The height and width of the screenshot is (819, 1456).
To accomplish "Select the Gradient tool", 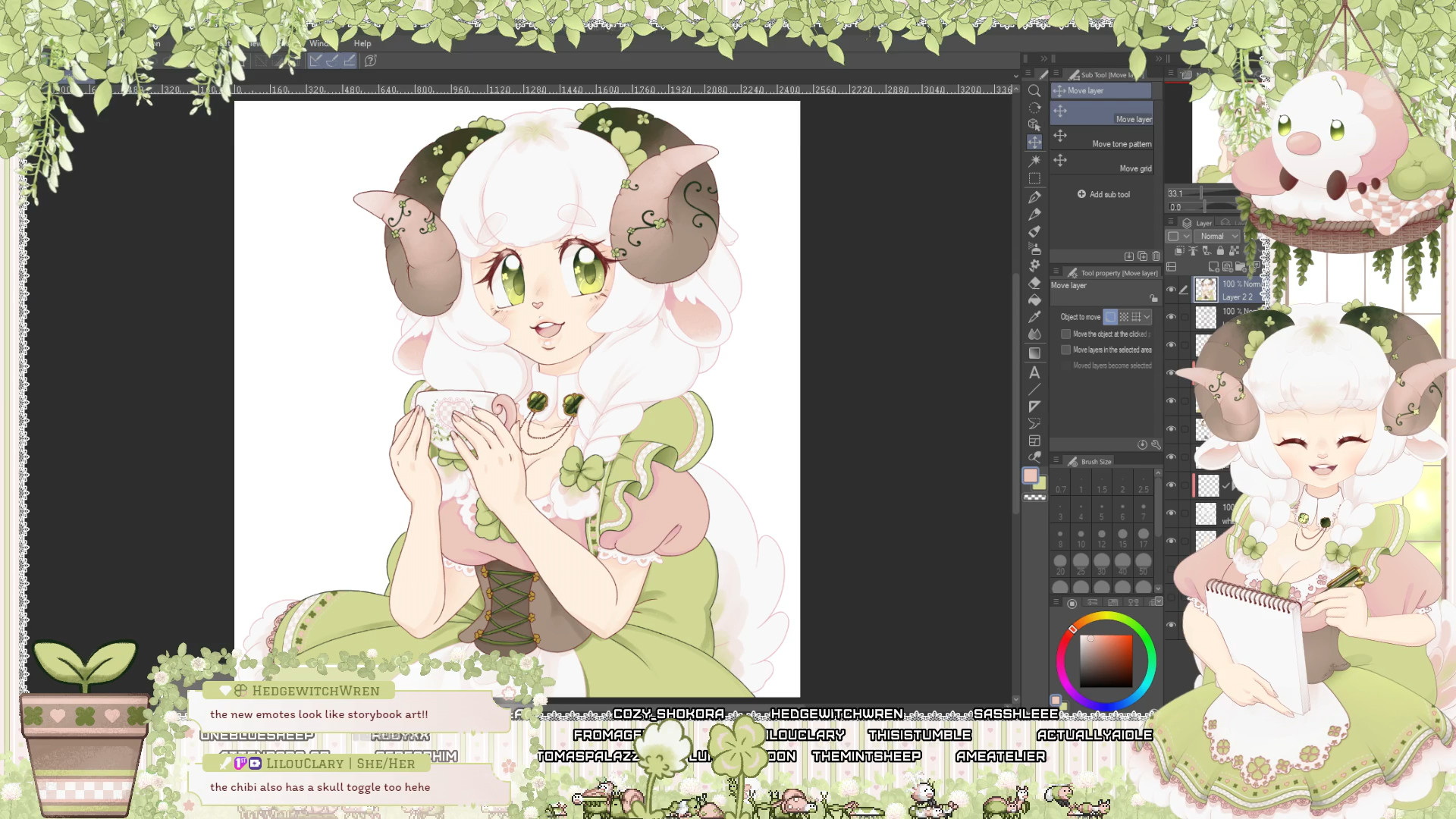I will [x=1034, y=353].
